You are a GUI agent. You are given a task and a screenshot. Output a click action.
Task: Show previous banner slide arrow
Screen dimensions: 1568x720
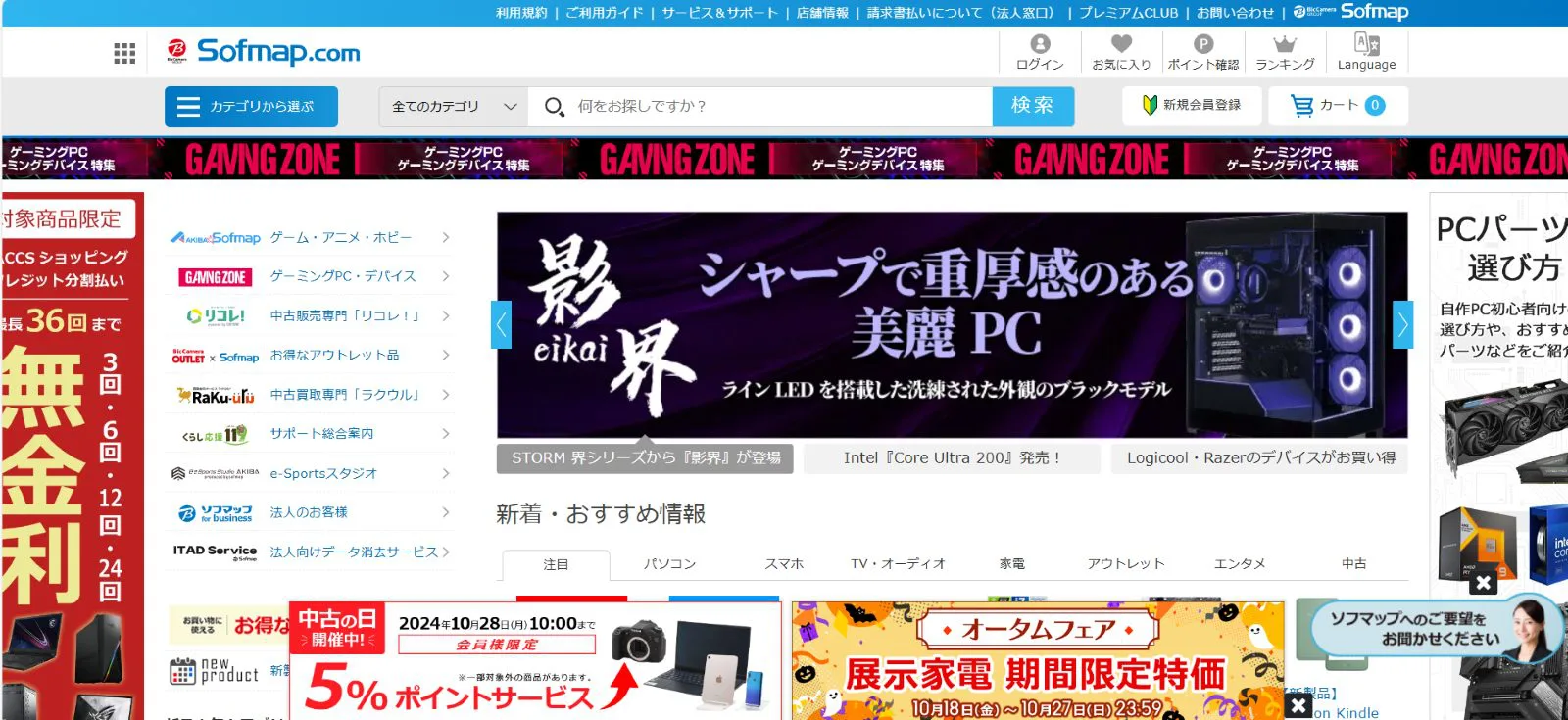(x=502, y=325)
